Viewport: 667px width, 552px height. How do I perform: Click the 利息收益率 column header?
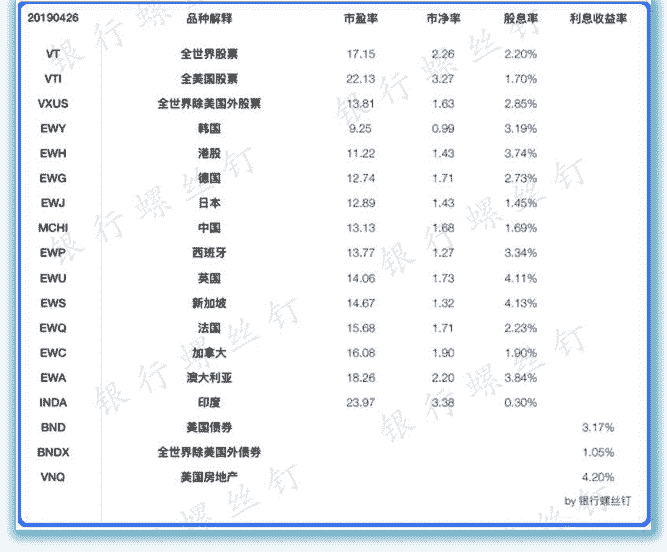pos(597,19)
